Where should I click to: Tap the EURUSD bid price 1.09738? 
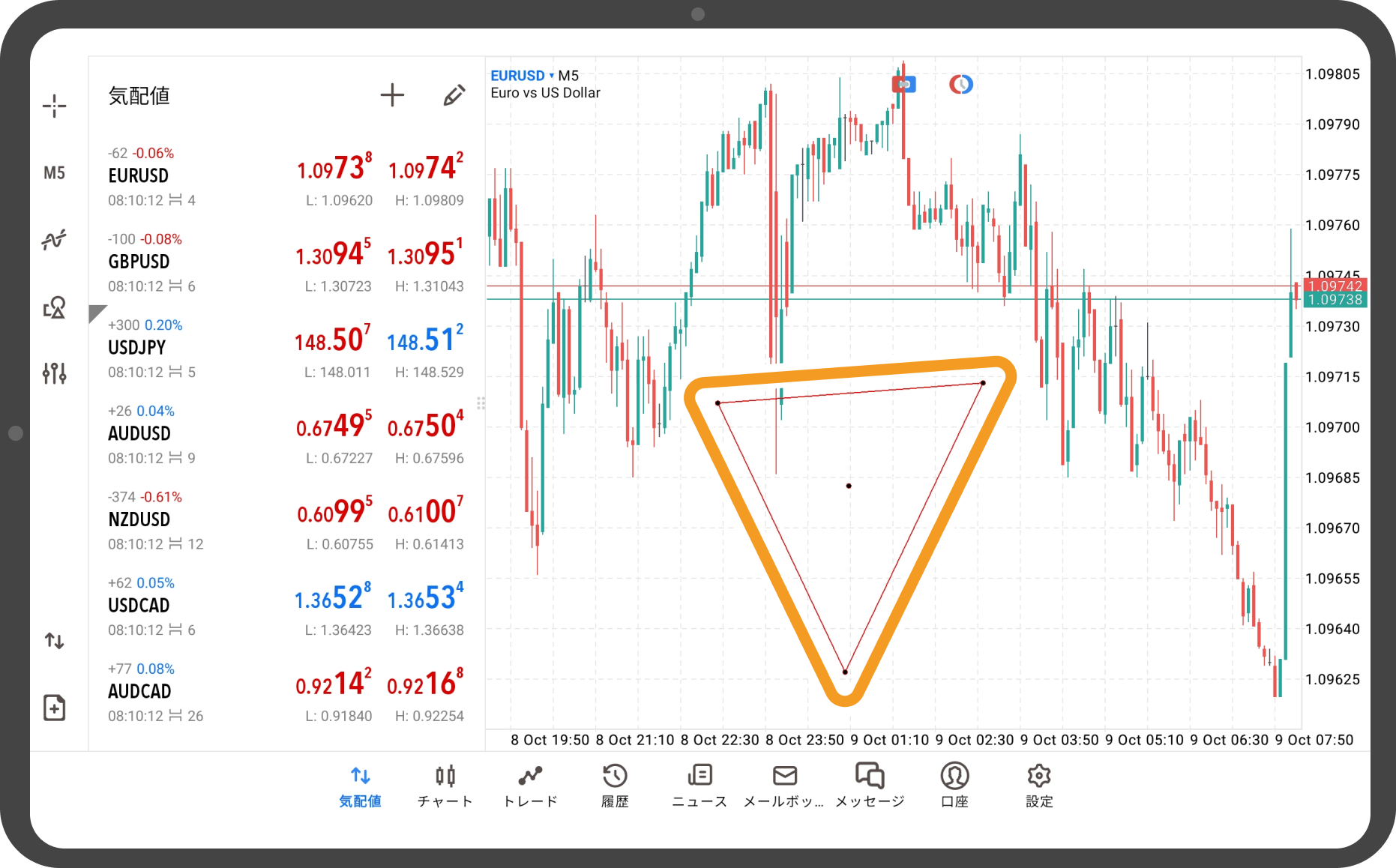pyautogui.click(x=334, y=167)
